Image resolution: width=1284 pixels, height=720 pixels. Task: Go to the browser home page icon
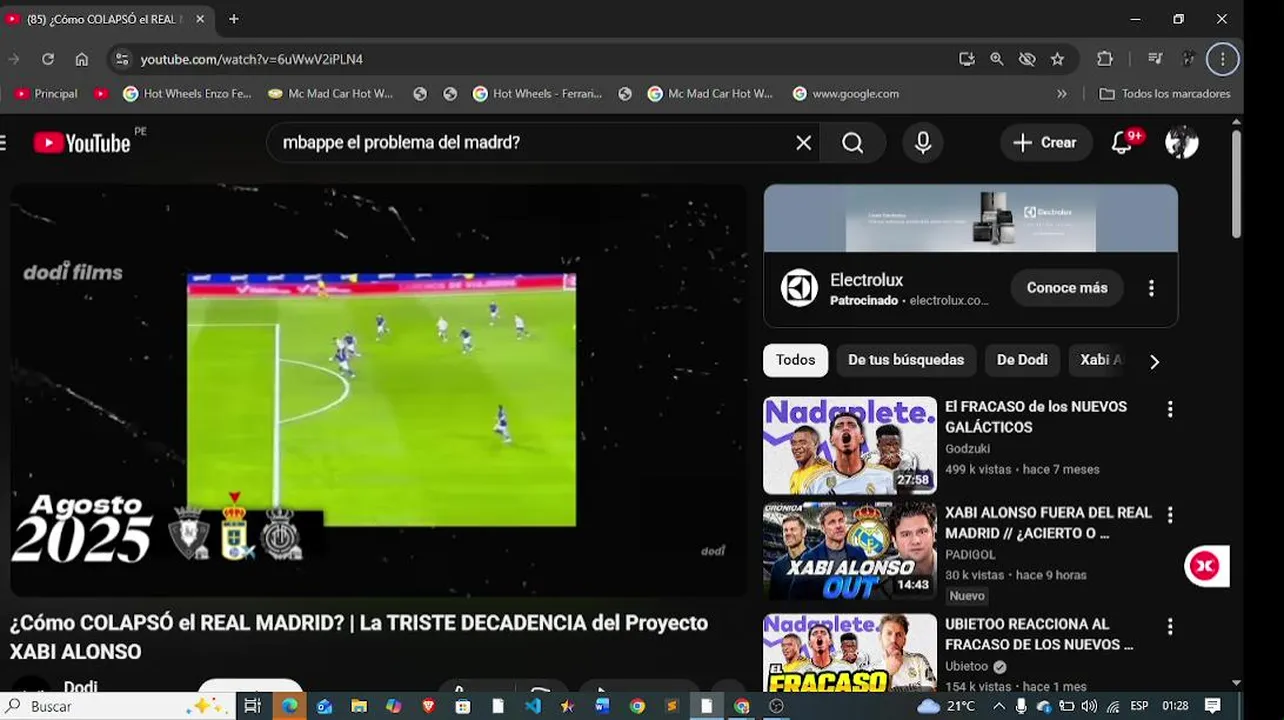tap(81, 59)
